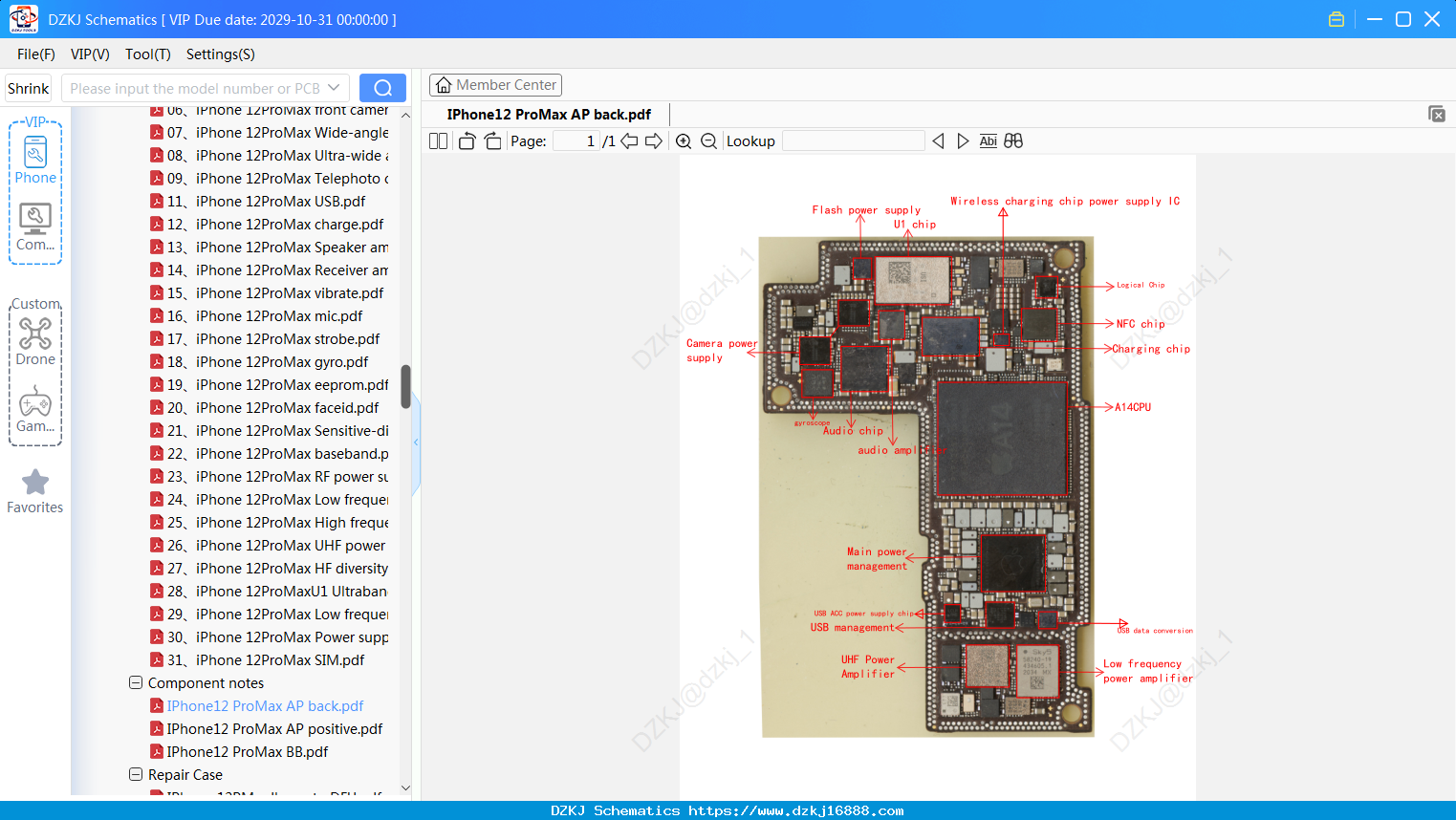Zoom in on the PDF
Screen dimensions: 1456x820
[684, 141]
